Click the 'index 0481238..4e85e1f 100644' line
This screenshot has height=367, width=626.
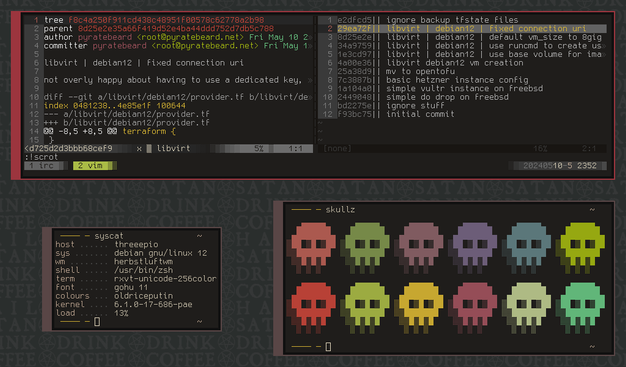coord(114,106)
